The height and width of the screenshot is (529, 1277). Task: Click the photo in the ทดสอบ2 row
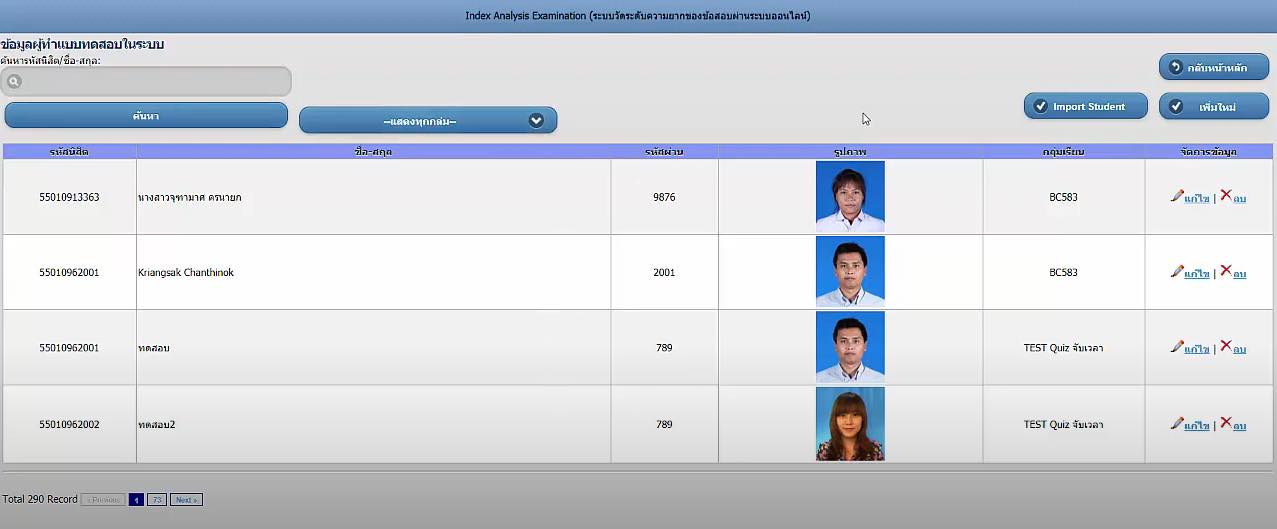tap(850, 424)
